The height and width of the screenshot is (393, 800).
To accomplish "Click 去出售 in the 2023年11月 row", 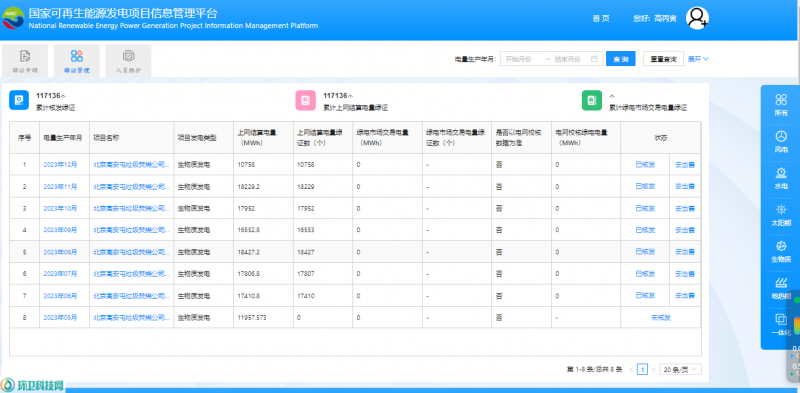I will coord(685,186).
